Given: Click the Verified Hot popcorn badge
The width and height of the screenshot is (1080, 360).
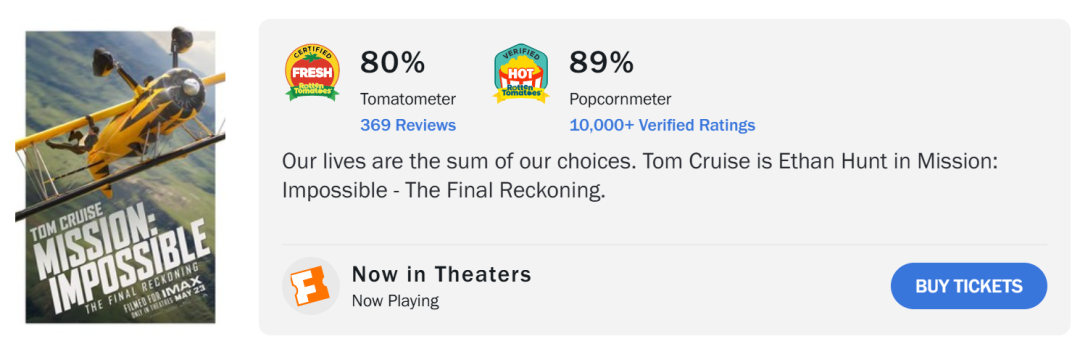Looking at the screenshot, I should click(521, 74).
